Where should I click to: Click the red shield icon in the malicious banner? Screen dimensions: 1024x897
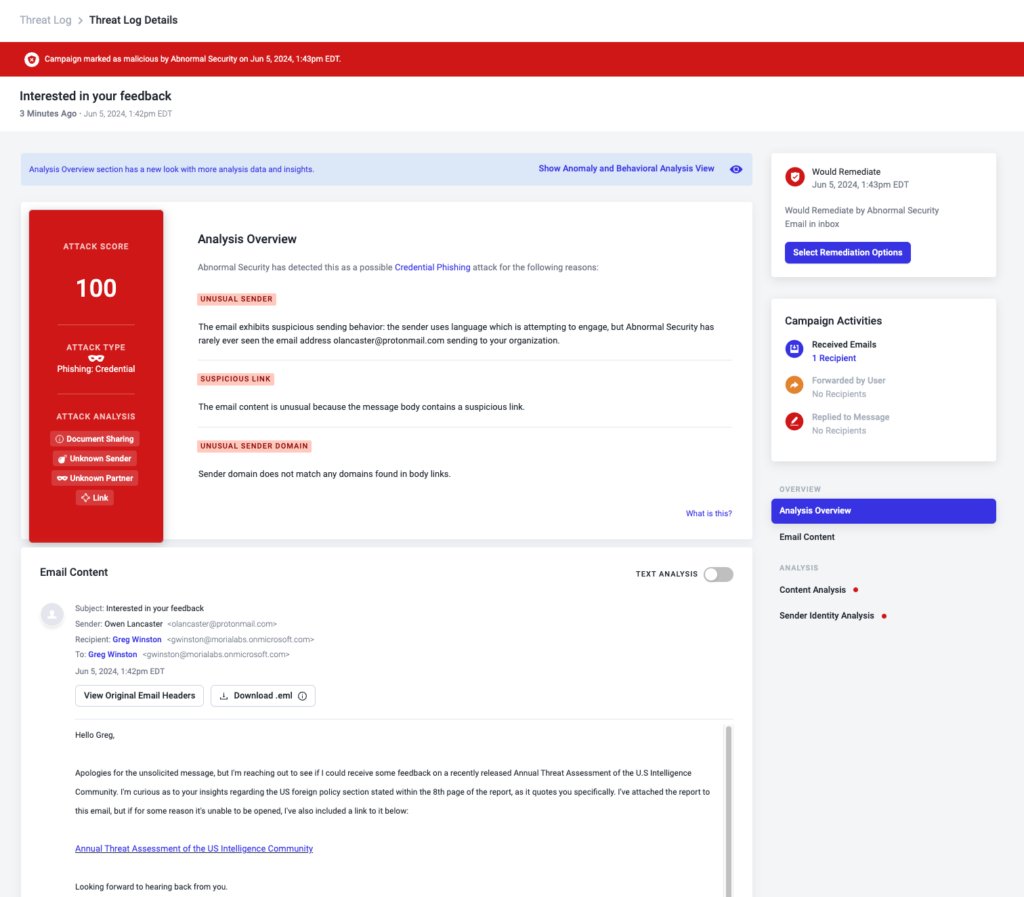coord(31,59)
